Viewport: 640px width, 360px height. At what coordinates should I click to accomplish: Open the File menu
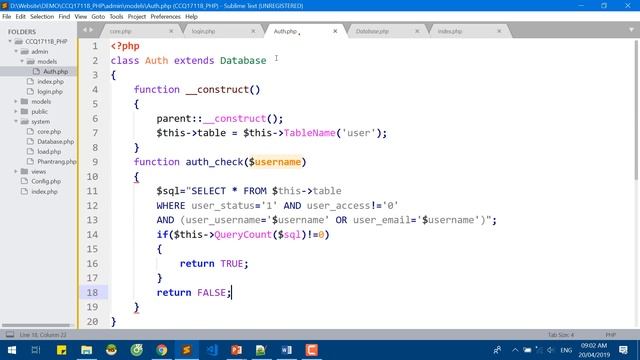(x=7, y=17)
